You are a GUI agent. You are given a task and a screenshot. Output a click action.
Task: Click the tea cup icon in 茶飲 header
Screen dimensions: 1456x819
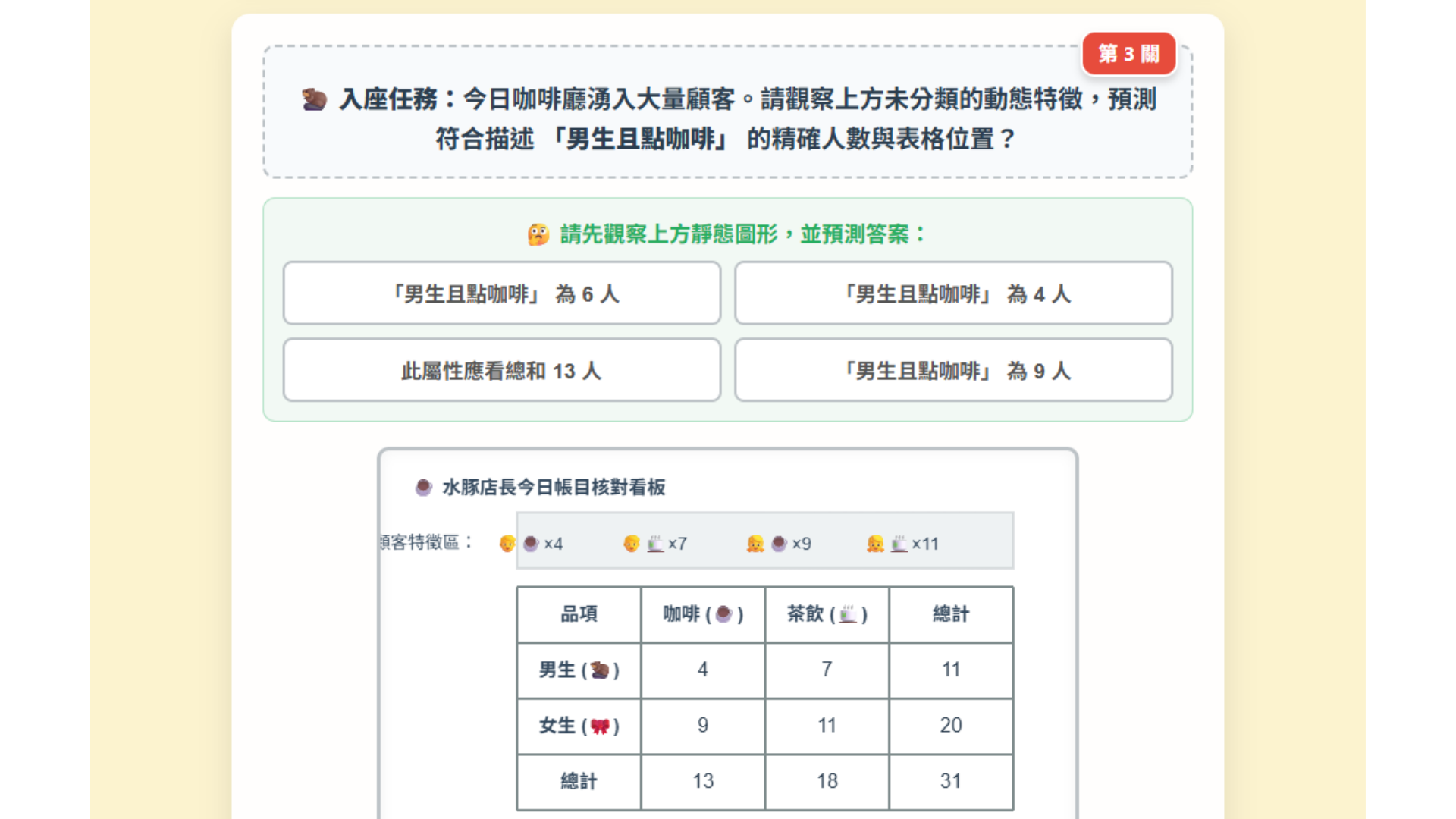point(848,614)
